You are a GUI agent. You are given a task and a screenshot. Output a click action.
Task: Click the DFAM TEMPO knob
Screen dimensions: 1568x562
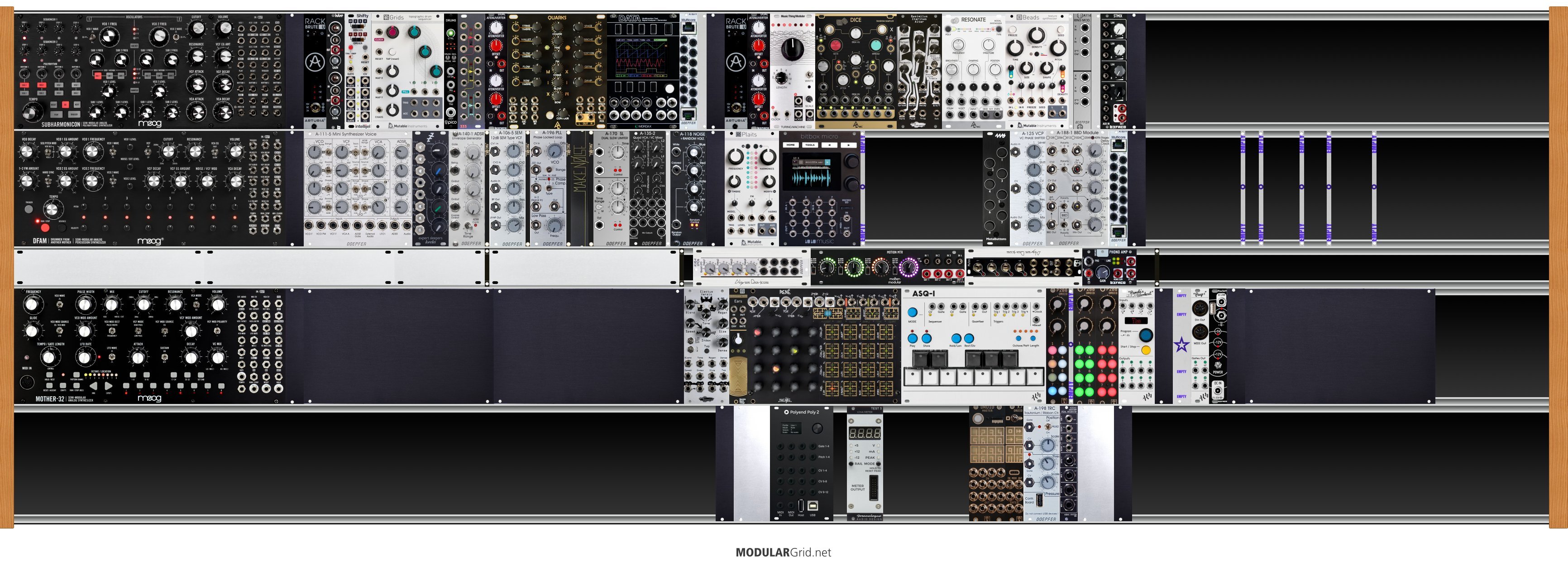coord(53,209)
